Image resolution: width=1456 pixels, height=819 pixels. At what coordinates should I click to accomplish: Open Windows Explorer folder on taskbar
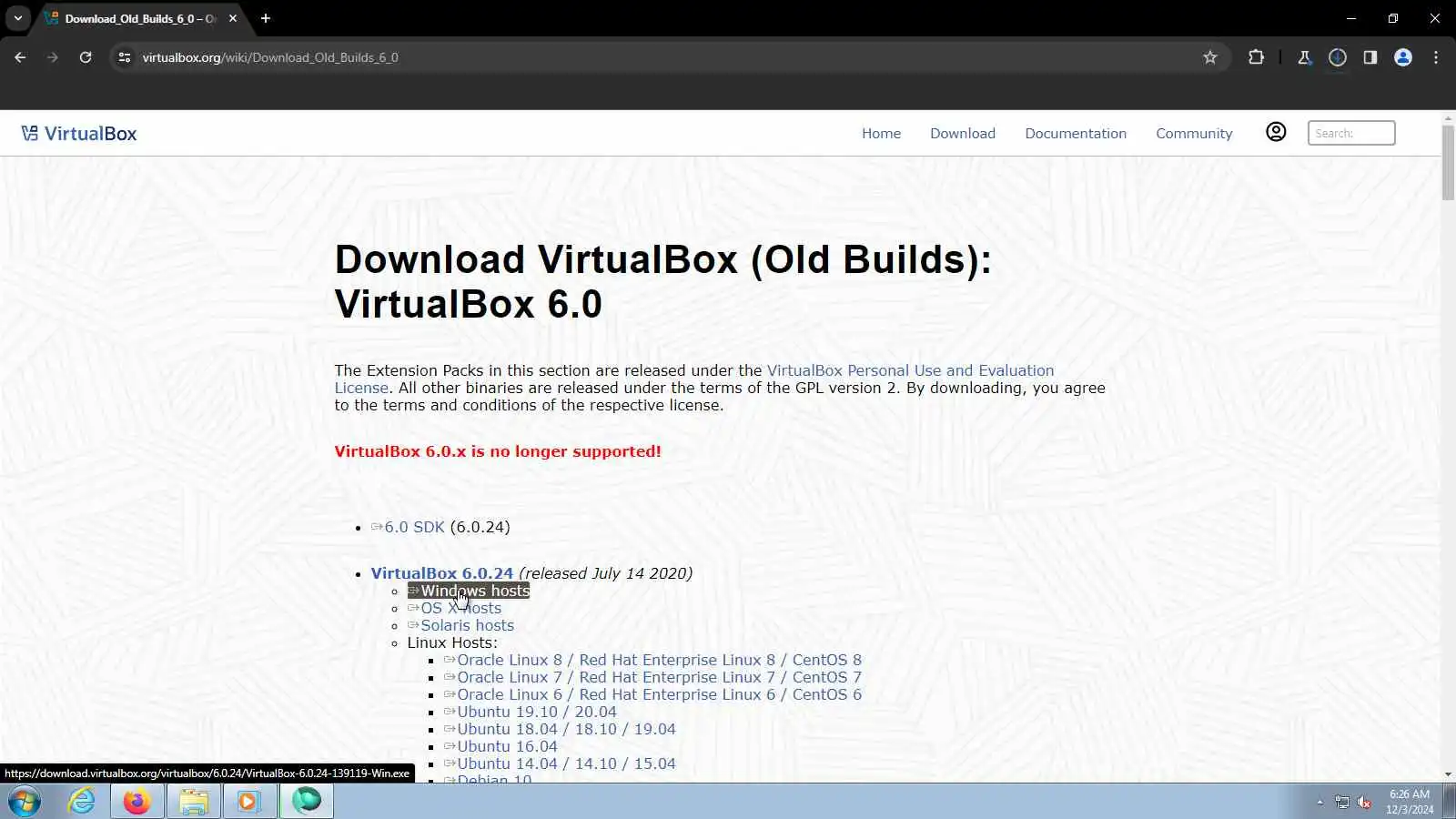(194, 801)
